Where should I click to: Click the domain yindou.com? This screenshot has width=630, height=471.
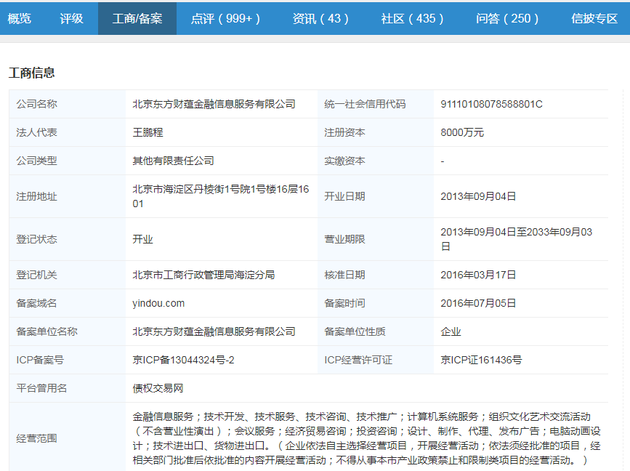coord(158,303)
